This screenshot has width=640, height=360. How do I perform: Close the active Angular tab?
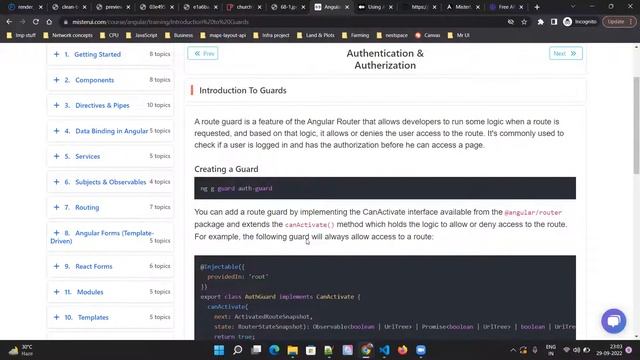click(347, 7)
